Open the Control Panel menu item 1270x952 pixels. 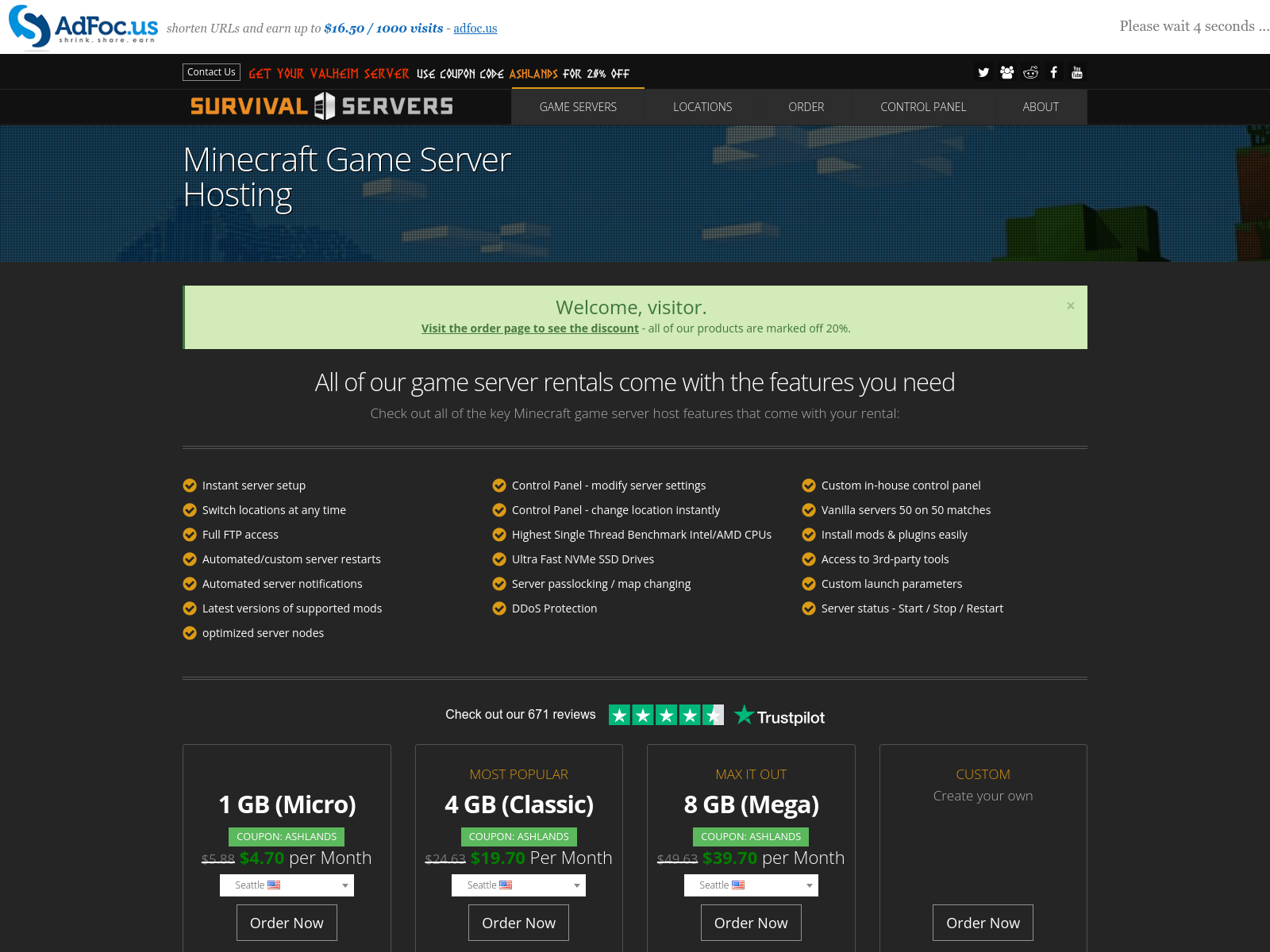923,107
